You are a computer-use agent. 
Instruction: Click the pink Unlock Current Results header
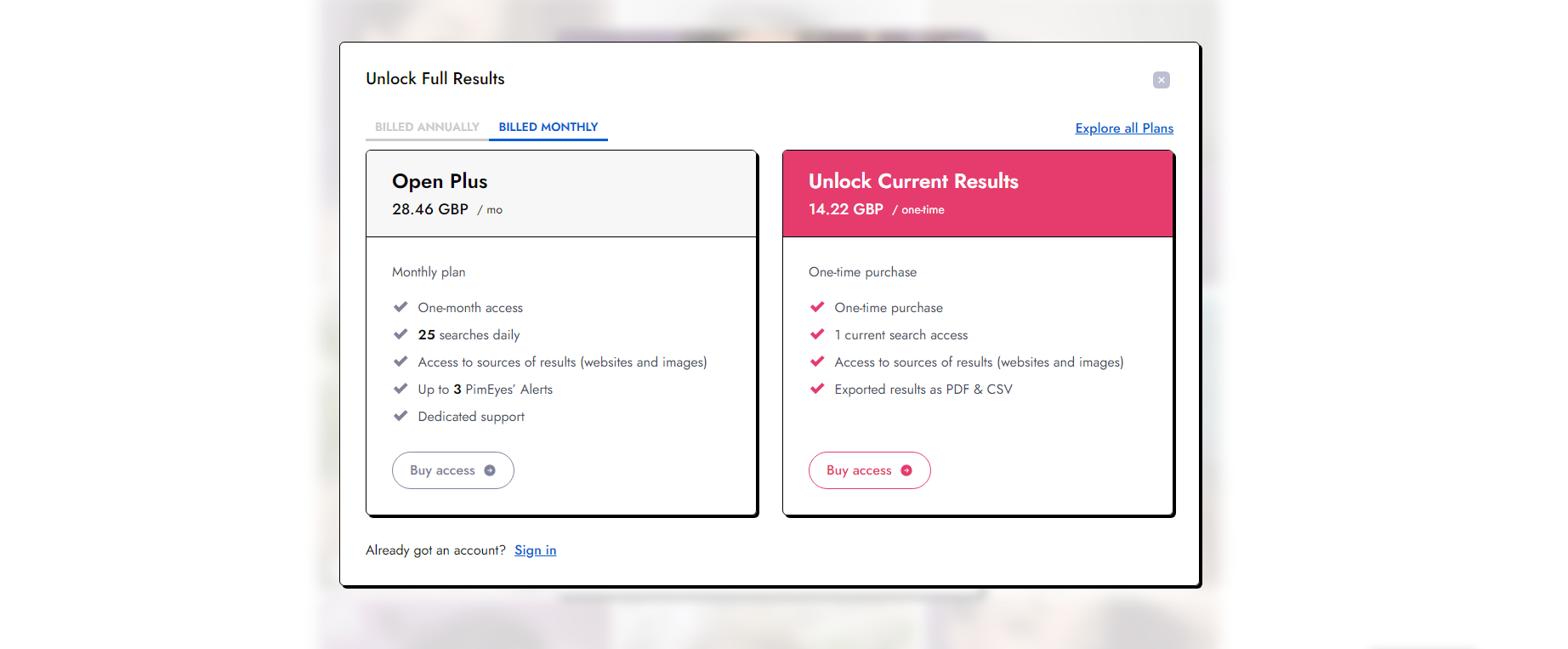click(913, 181)
